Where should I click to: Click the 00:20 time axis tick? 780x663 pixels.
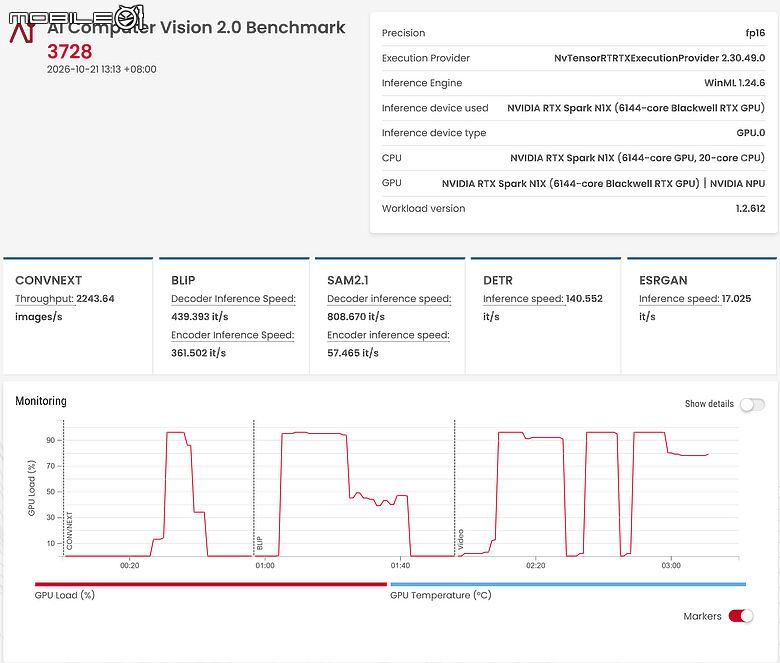coord(130,566)
